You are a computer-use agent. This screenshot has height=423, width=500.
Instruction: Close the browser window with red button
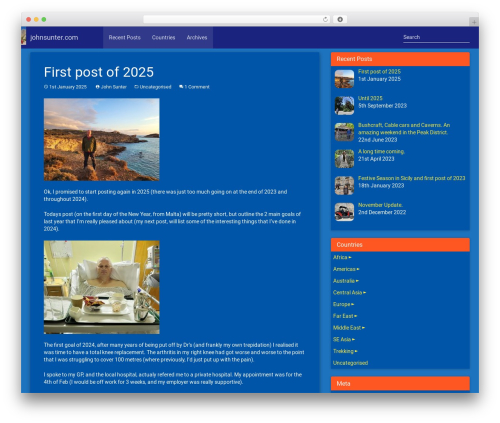(x=29, y=19)
